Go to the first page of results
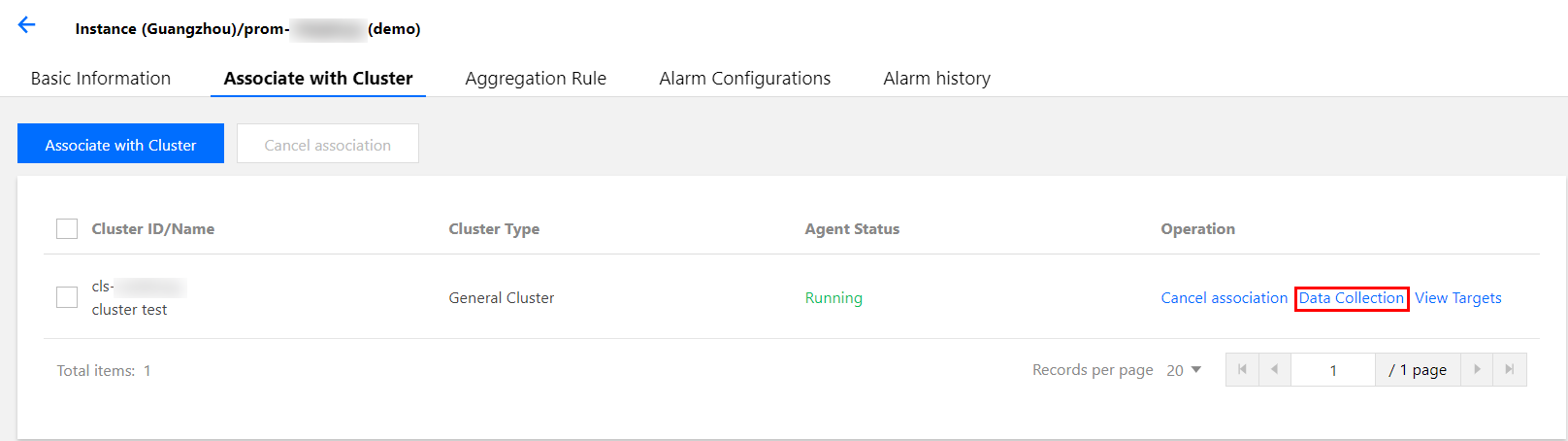Screen dimensions: 1568x441 1242,370
